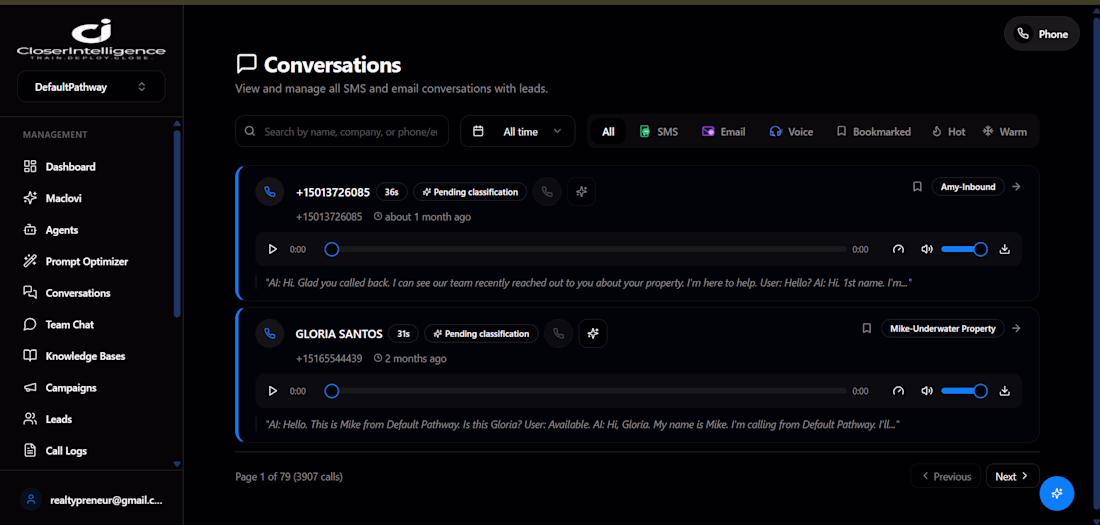Open Prompt Optimizer in sidebar

[x=87, y=261]
